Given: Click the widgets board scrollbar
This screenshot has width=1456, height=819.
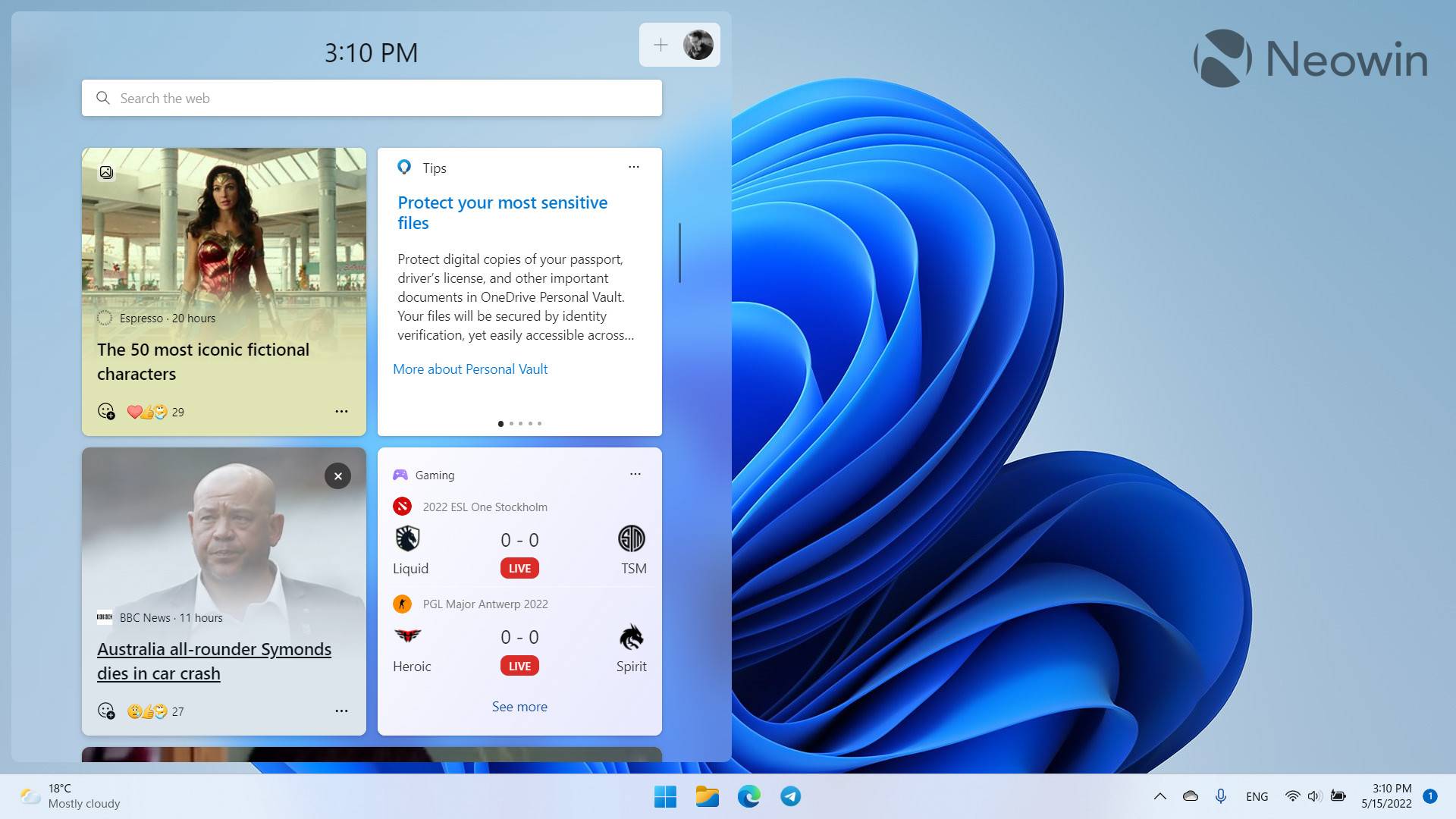Looking at the screenshot, I should (x=679, y=254).
